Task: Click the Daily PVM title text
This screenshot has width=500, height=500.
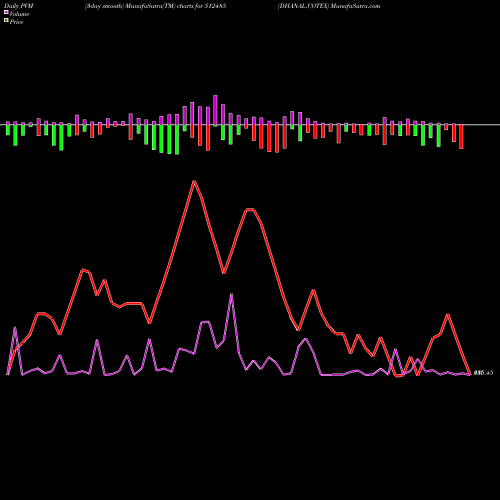Action: coord(19,6)
